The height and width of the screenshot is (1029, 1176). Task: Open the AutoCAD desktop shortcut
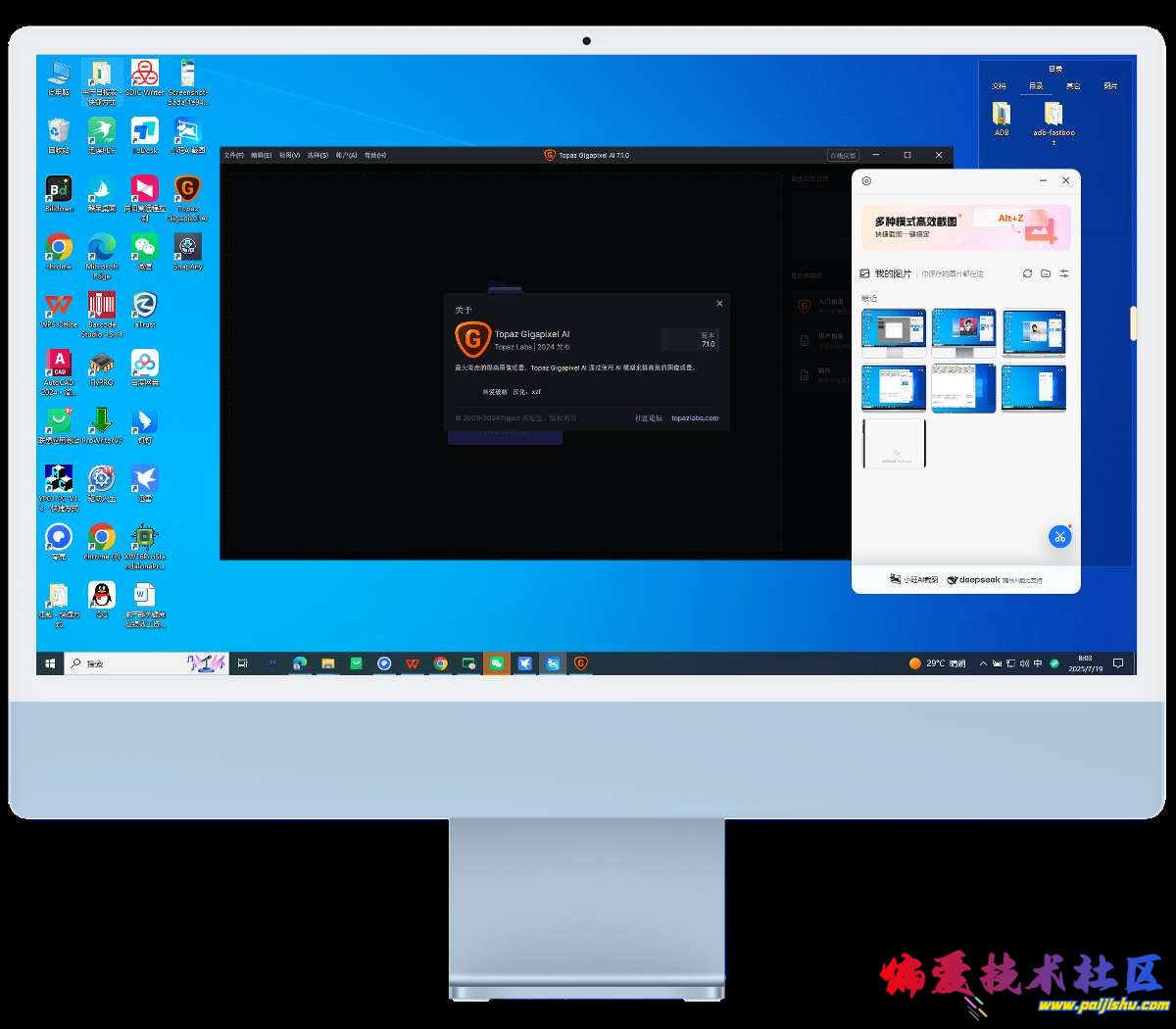click(x=59, y=367)
